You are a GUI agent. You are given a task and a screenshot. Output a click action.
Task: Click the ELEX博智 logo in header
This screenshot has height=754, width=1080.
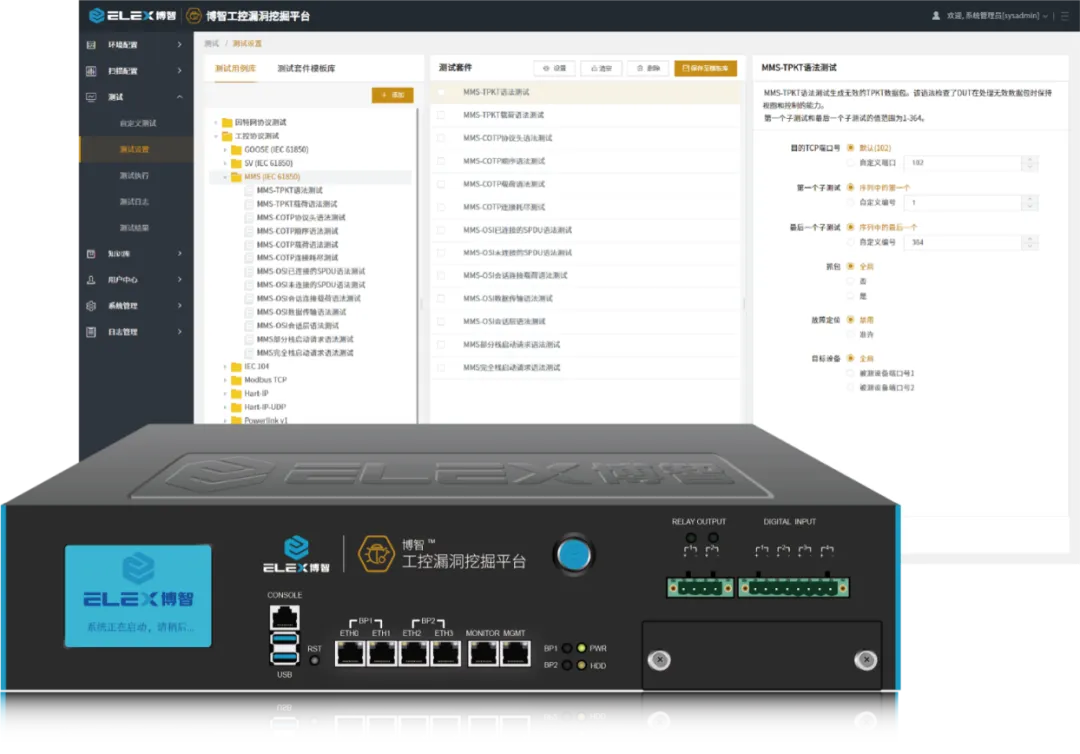(132, 15)
